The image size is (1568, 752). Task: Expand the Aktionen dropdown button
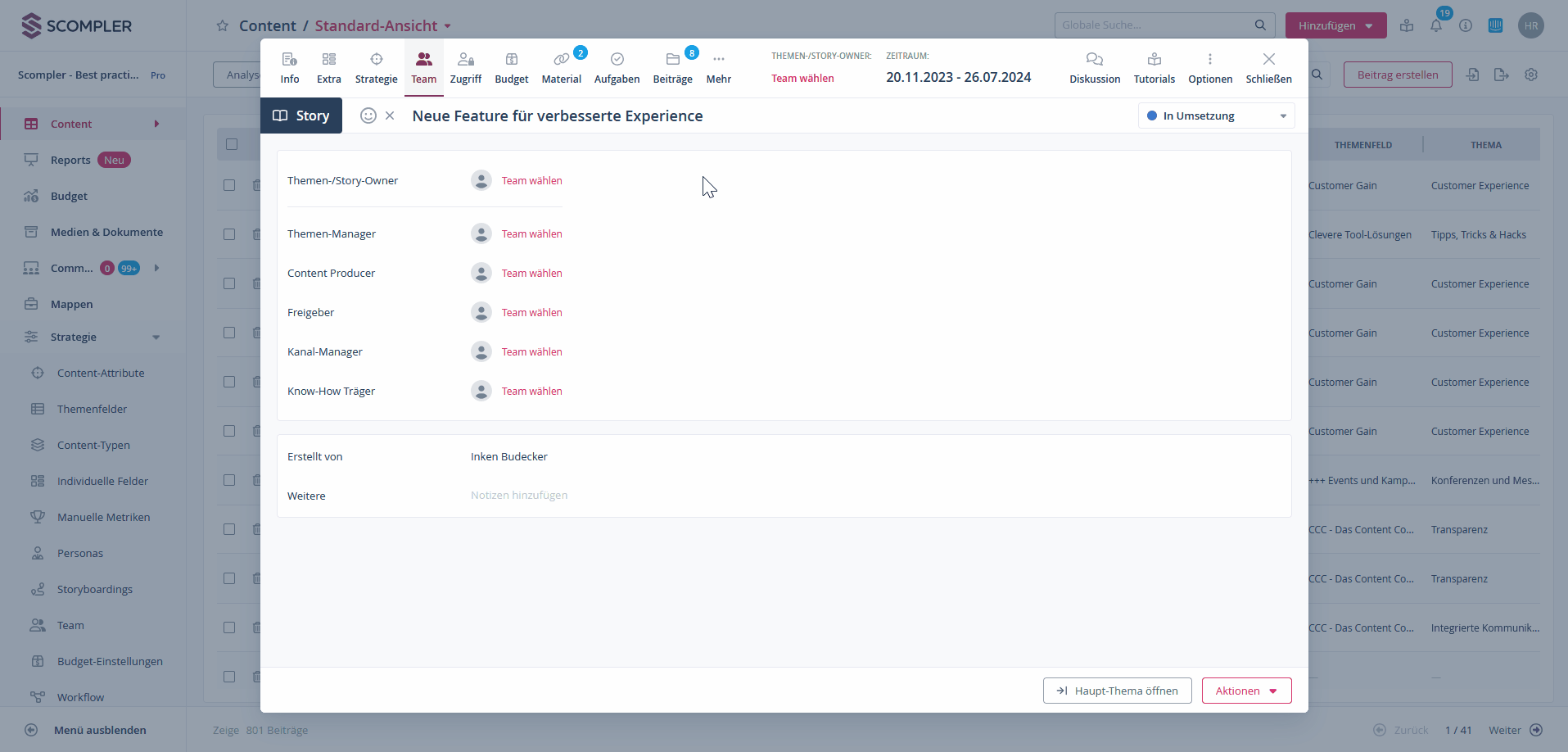(x=1245, y=691)
